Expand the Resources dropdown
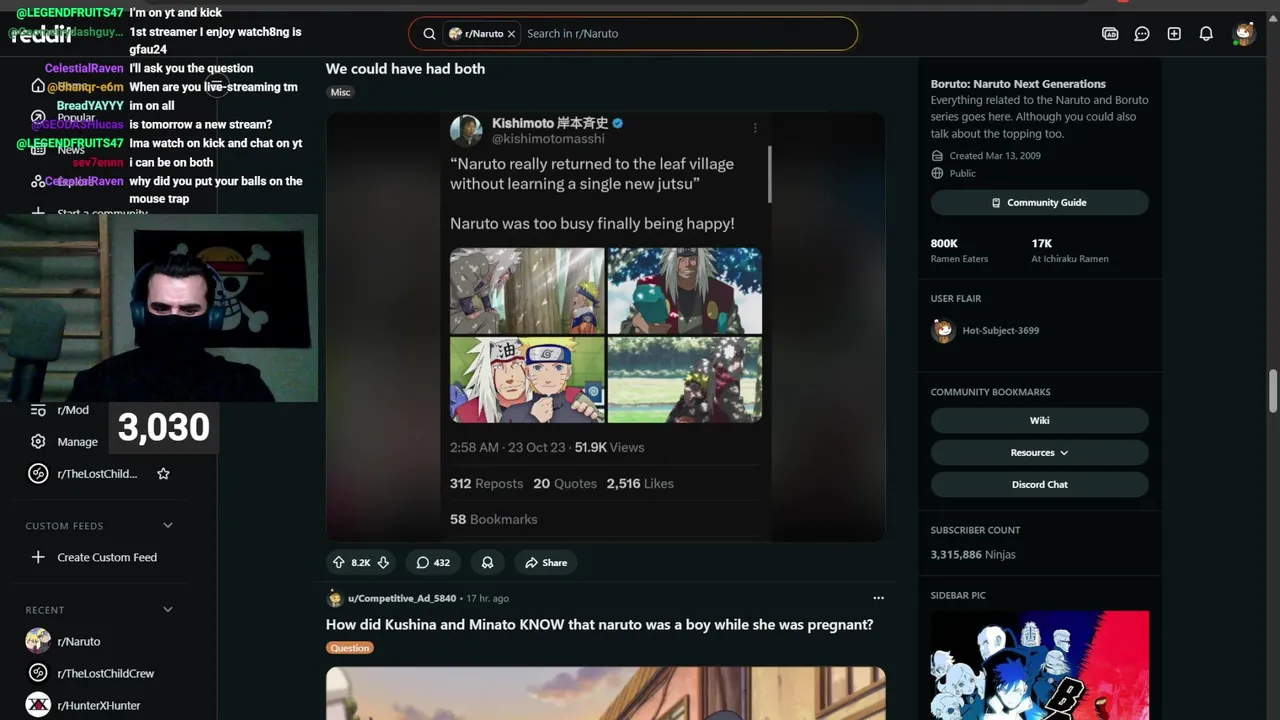The width and height of the screenshot is (1280, 720). pyautogui.click(x=1039, y=452)
